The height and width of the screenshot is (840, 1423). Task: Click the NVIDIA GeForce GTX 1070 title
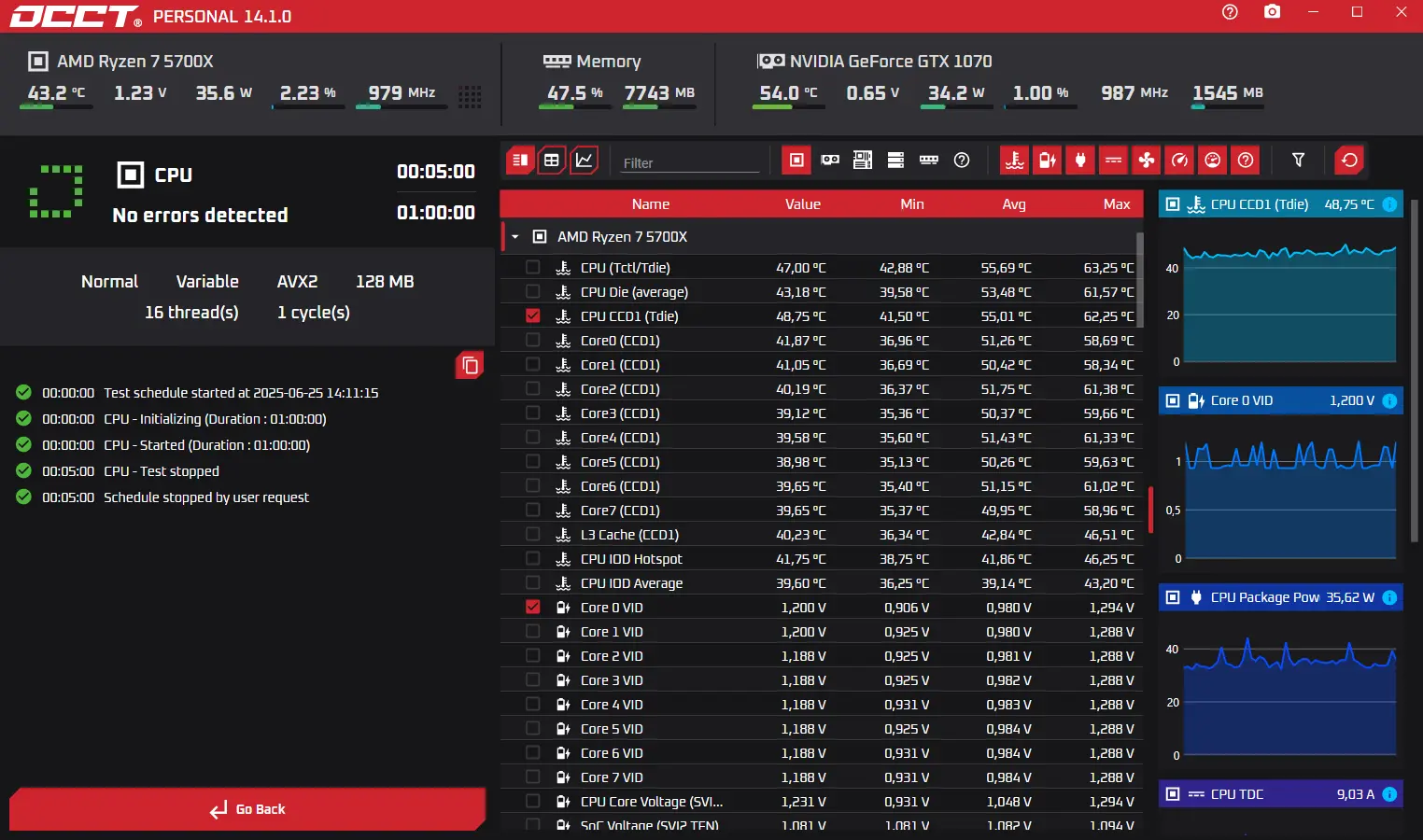point(891,62)
